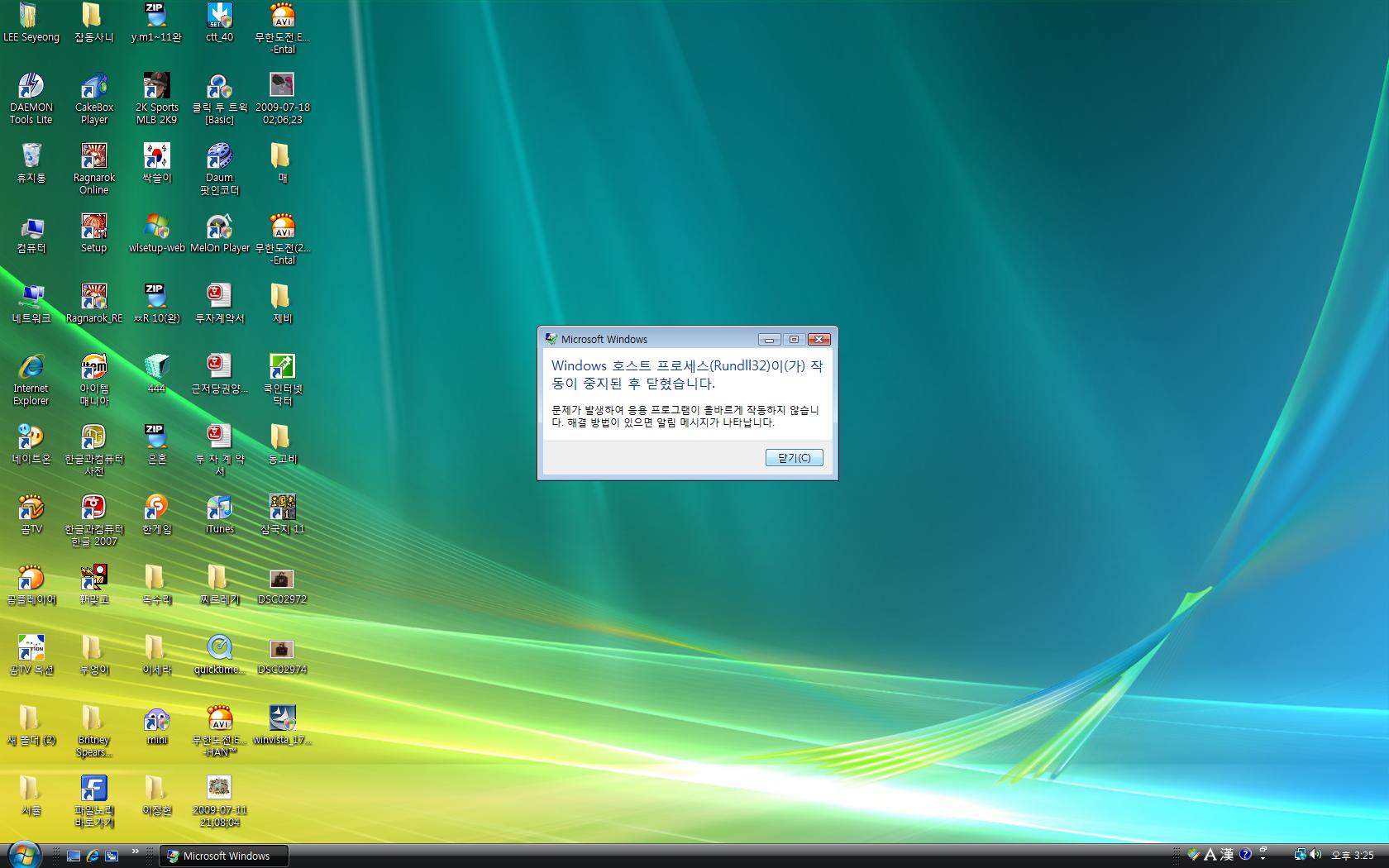Select the 한글과컴퓨터 한글 2007 icon
Viewport: 1389px width, 868px height.
point(94,520)
